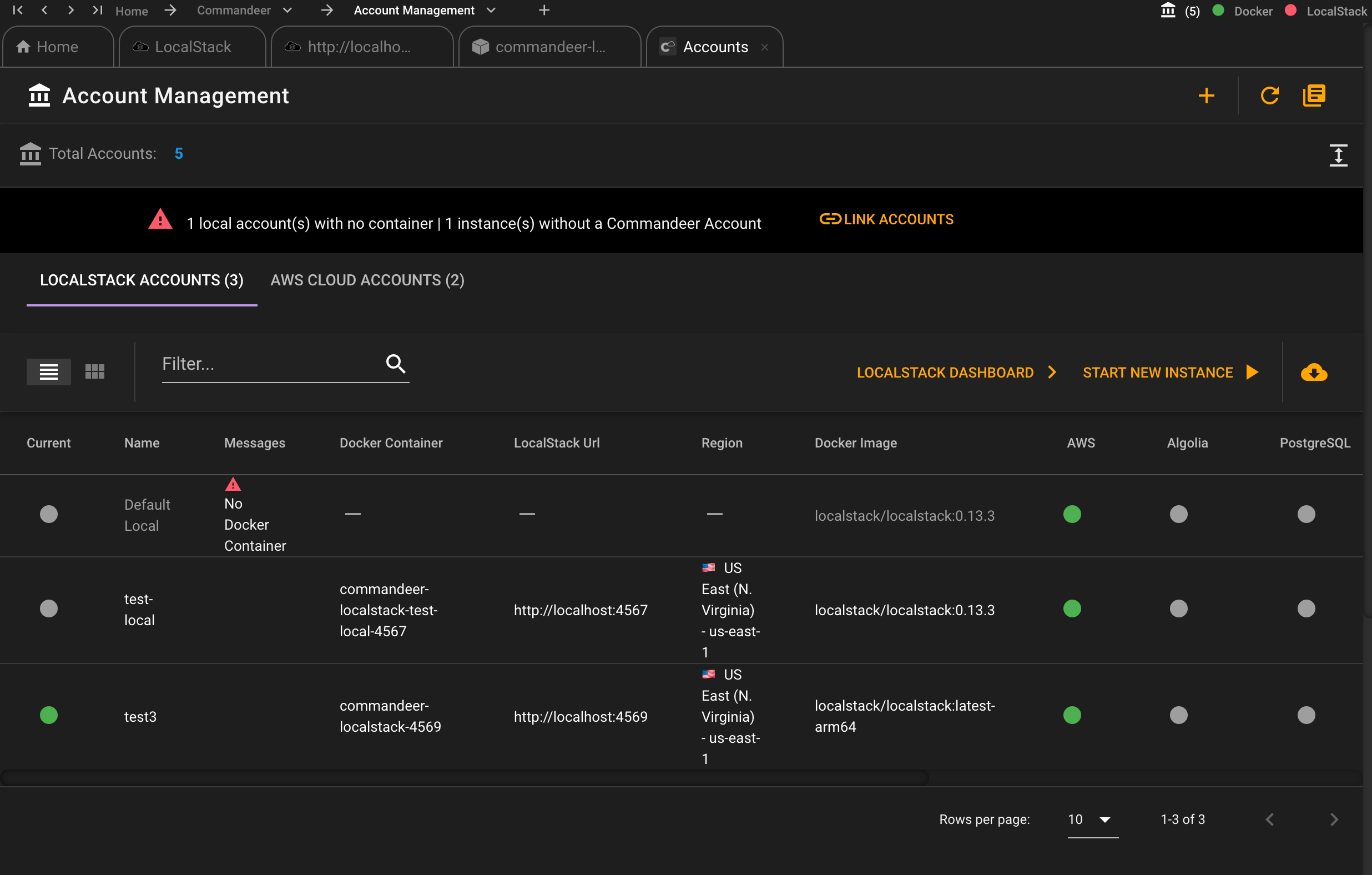Click the expand/collapse height icon on right
Viewport: 1372px width, 875px height.
(1338, 154)
